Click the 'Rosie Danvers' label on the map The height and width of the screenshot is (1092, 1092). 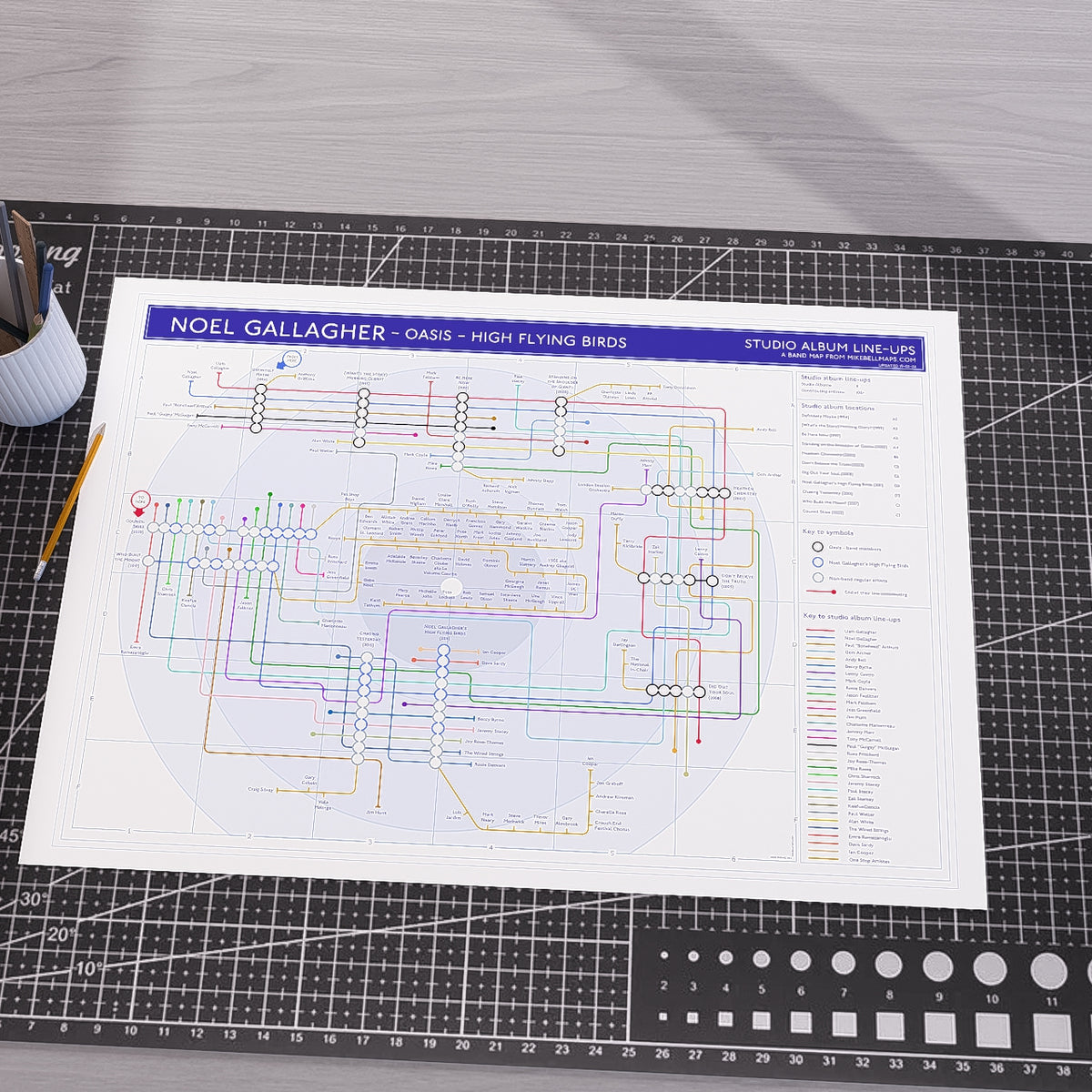(489, 765)
